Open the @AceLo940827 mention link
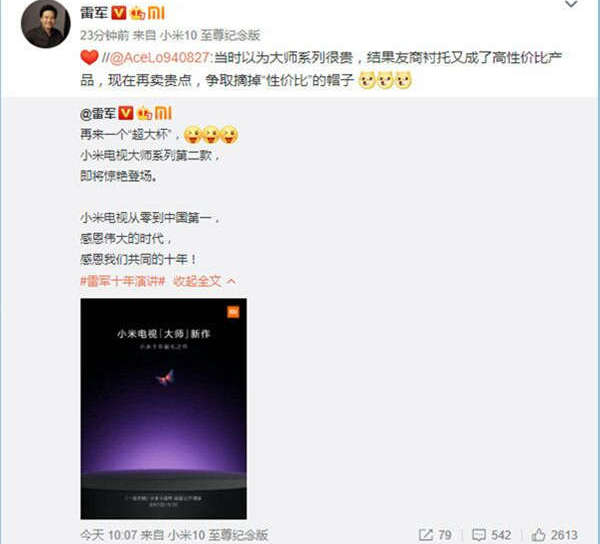600x544 pixels. tap(160, 58)
